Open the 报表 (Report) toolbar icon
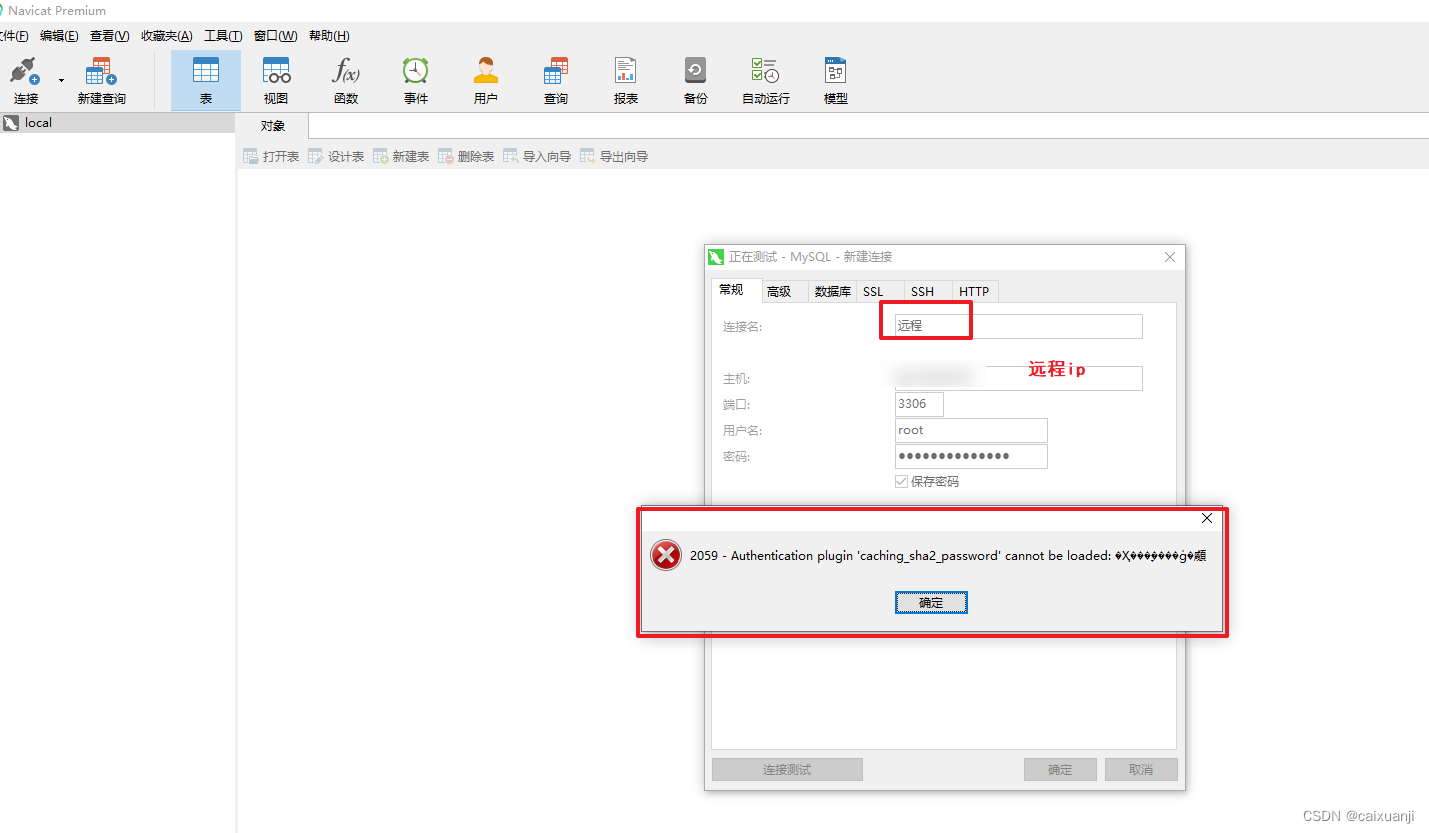Image resolution: width=1429 pixels, height=833 pixels. click(626, 72)
